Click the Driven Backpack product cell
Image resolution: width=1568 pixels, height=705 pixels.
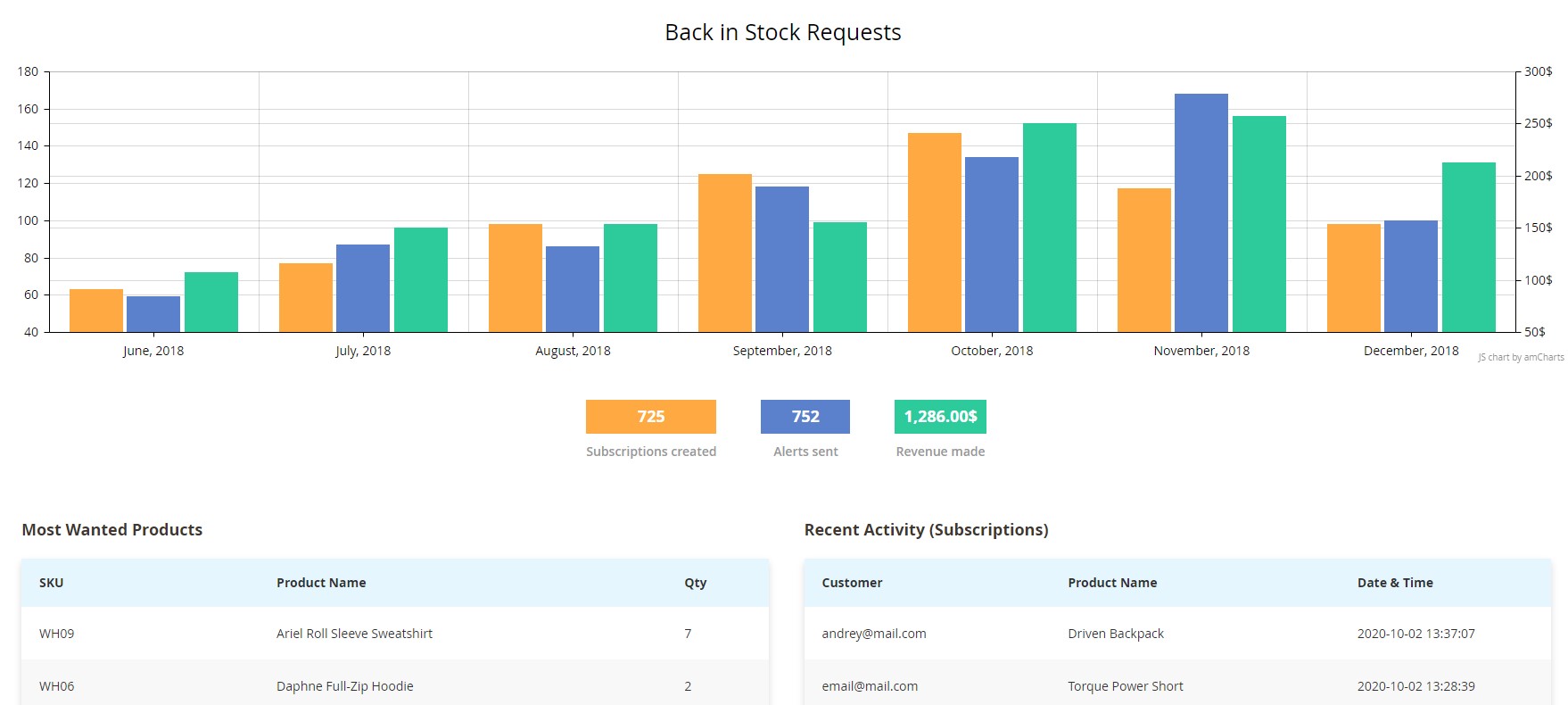coord(1116,634)
